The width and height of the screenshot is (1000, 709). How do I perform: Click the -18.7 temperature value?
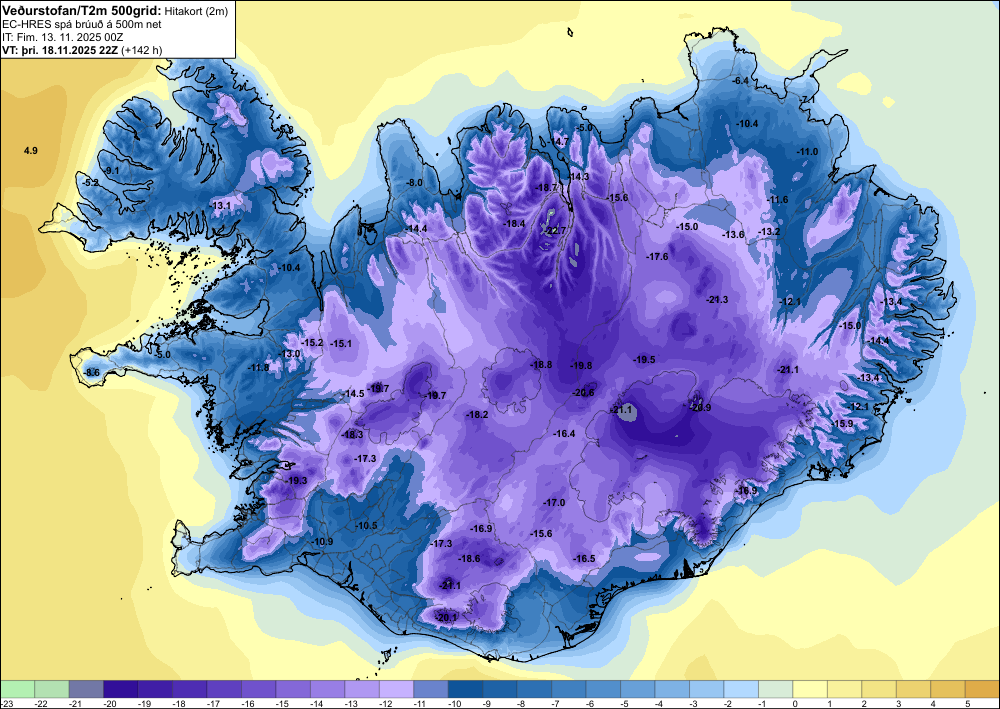(547, 187)
